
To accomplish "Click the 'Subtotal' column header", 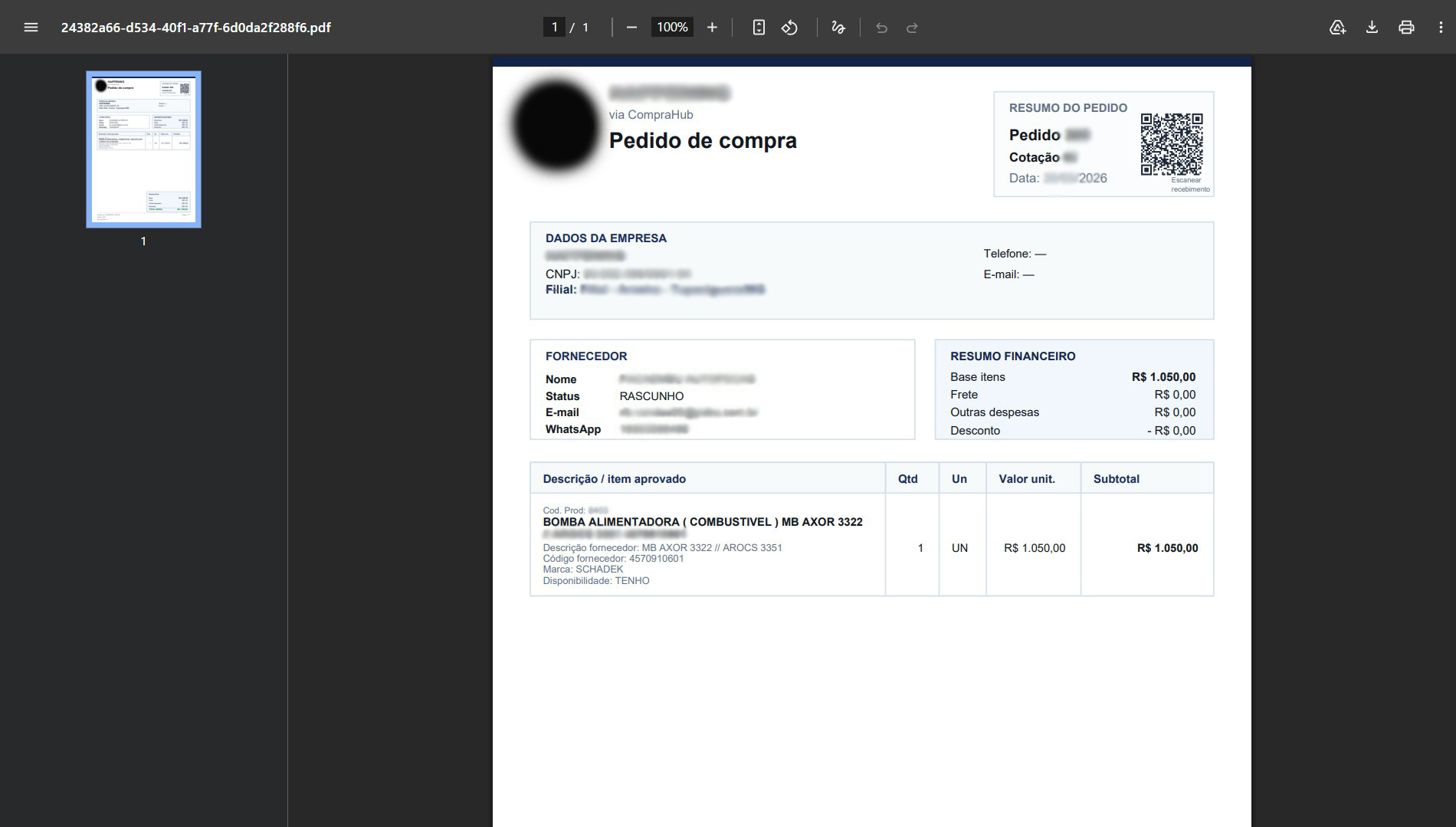I will pyautogui.click(x=1116, y=479).
